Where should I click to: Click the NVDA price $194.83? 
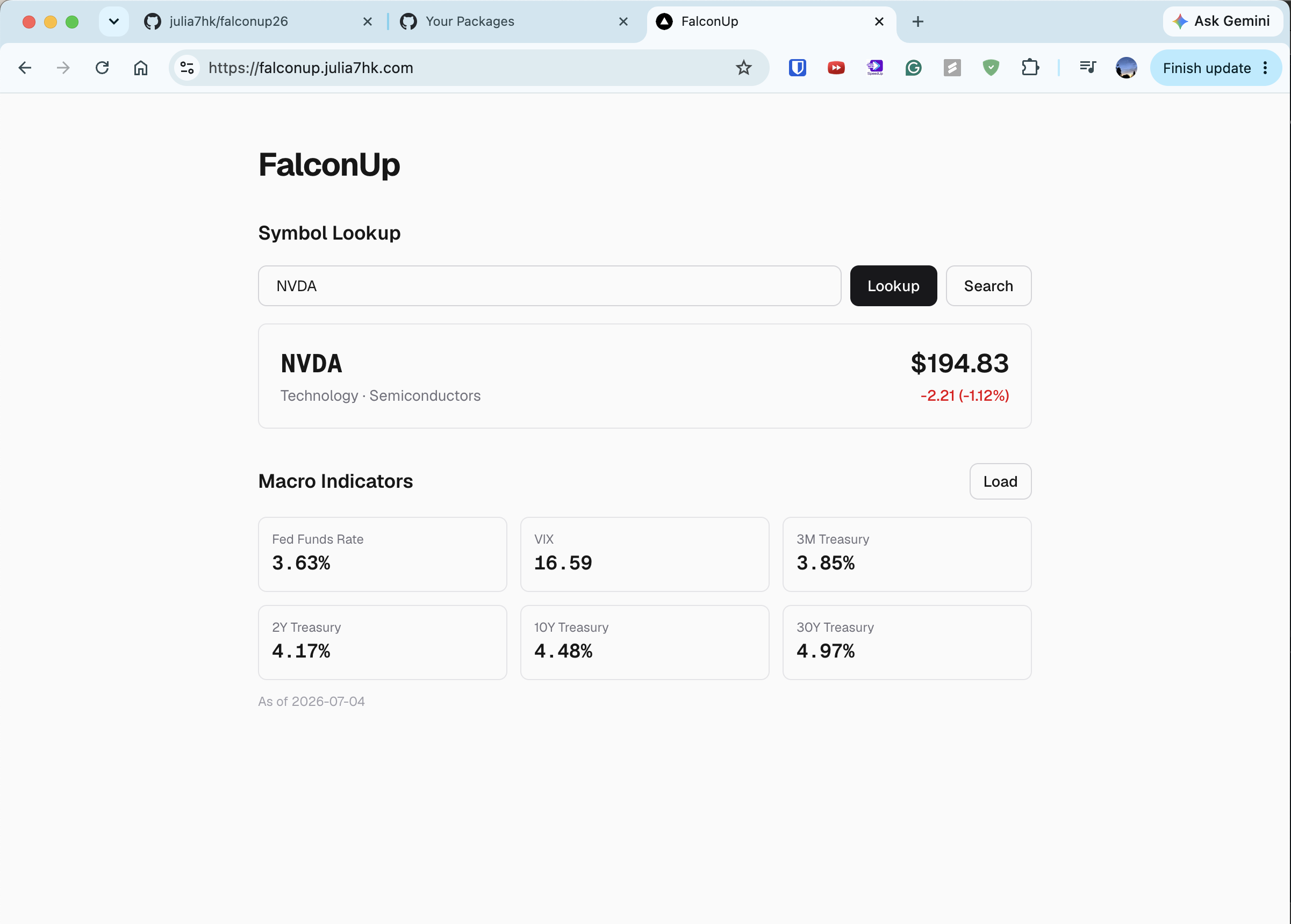coord(959,363)
